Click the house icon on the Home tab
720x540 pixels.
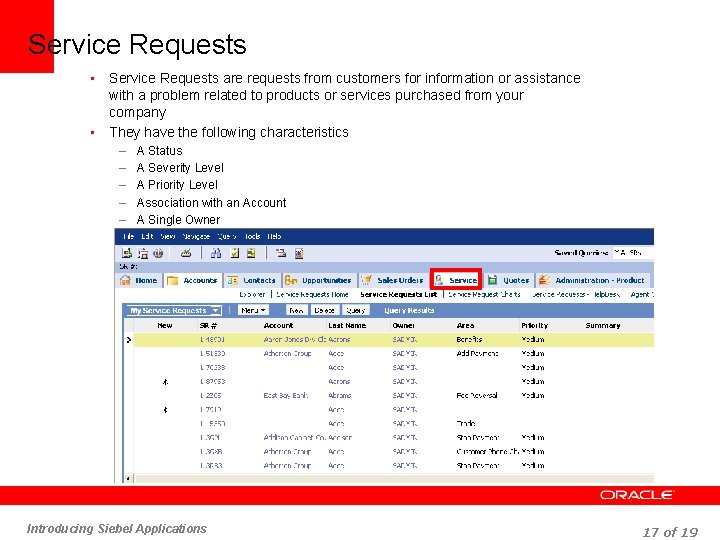tap(125, 280)
